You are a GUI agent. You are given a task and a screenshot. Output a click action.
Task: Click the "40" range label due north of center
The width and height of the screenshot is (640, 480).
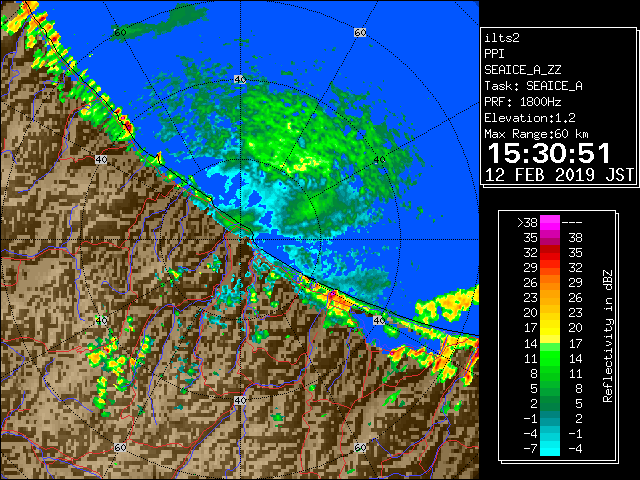pos(240,79)
